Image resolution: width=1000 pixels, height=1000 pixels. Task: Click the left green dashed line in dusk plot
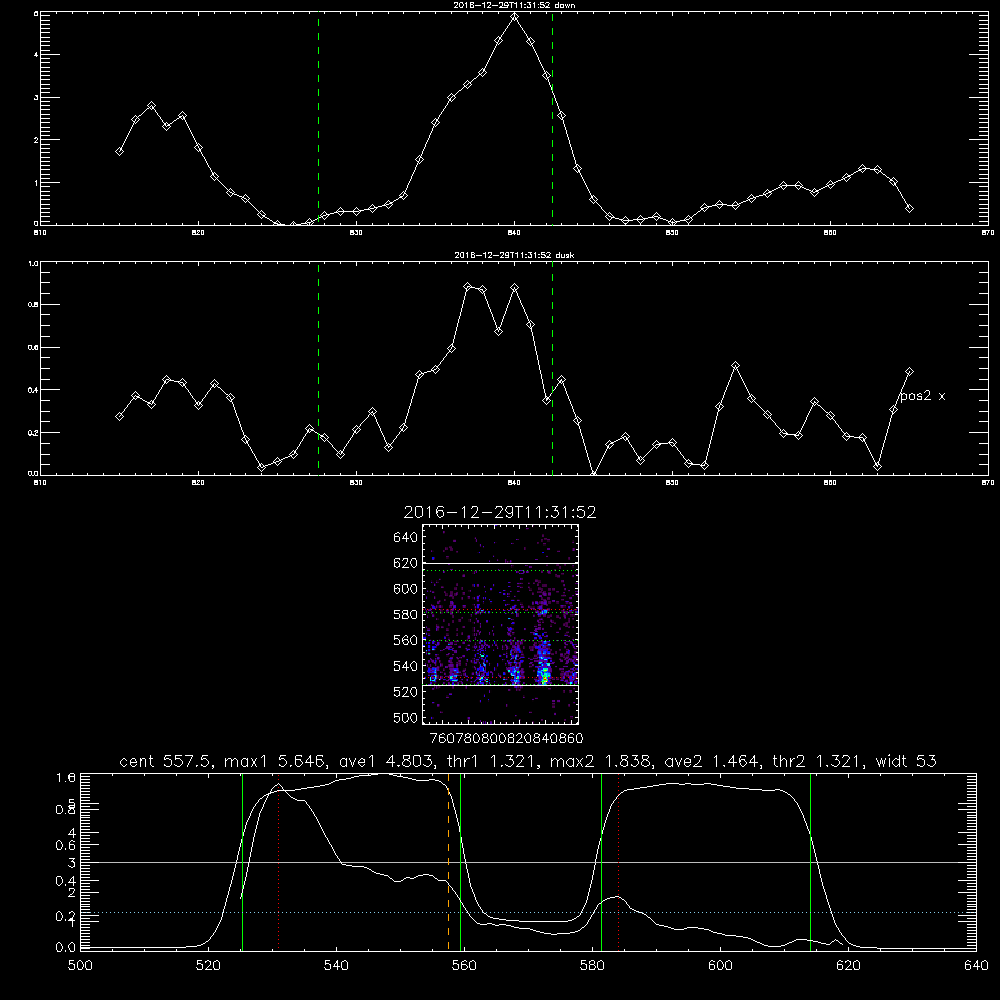318,369
